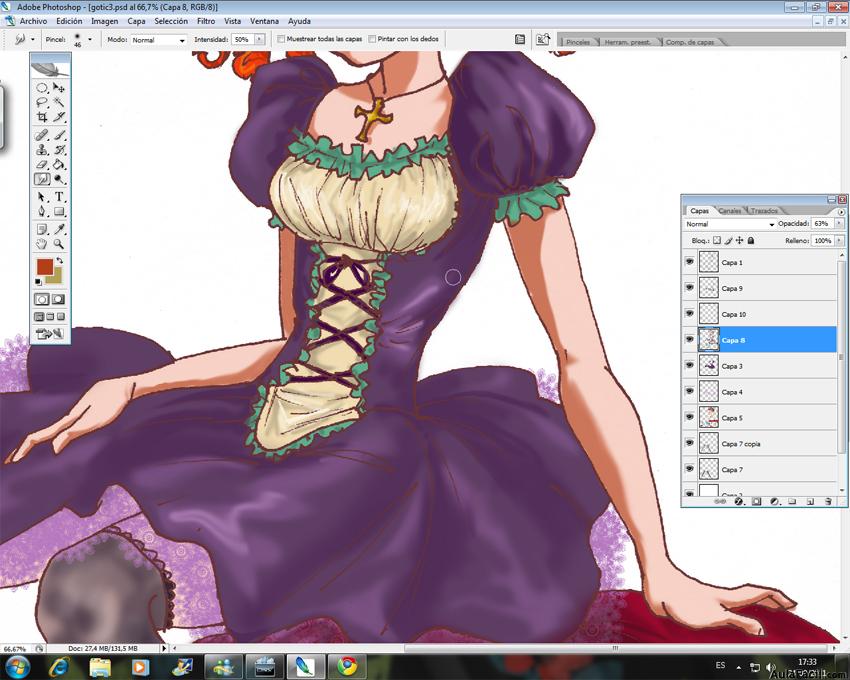
Task: Toggle lock all for layer
Action: coord(751,240)
